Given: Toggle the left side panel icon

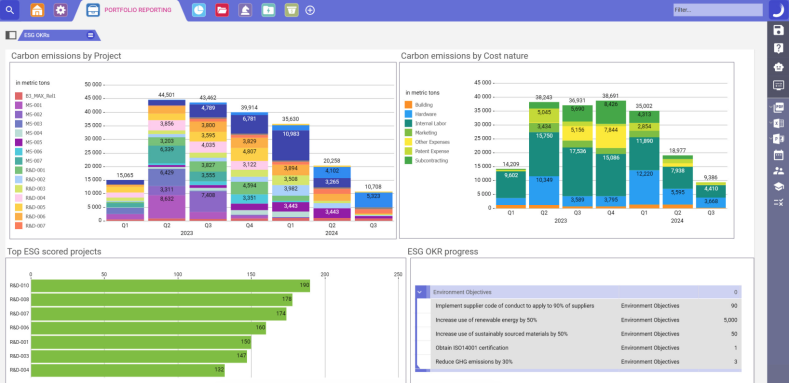Looking at the screenshot, I should tap(11, 35).
